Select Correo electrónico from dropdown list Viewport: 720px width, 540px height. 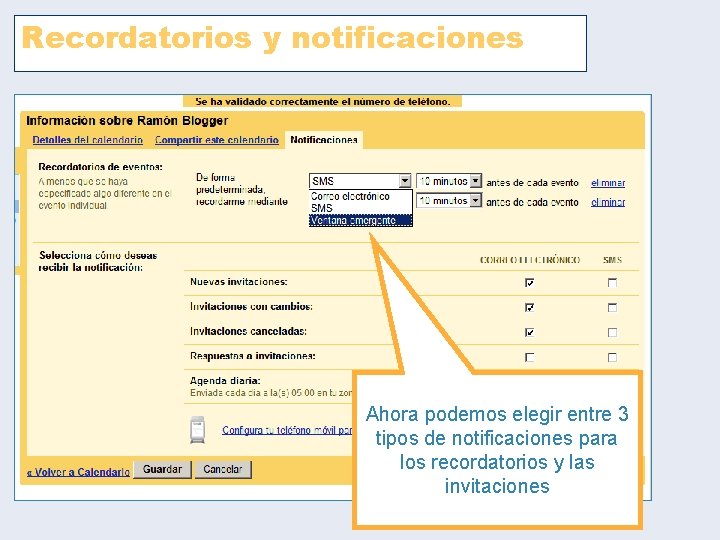(x=360, y=196)
